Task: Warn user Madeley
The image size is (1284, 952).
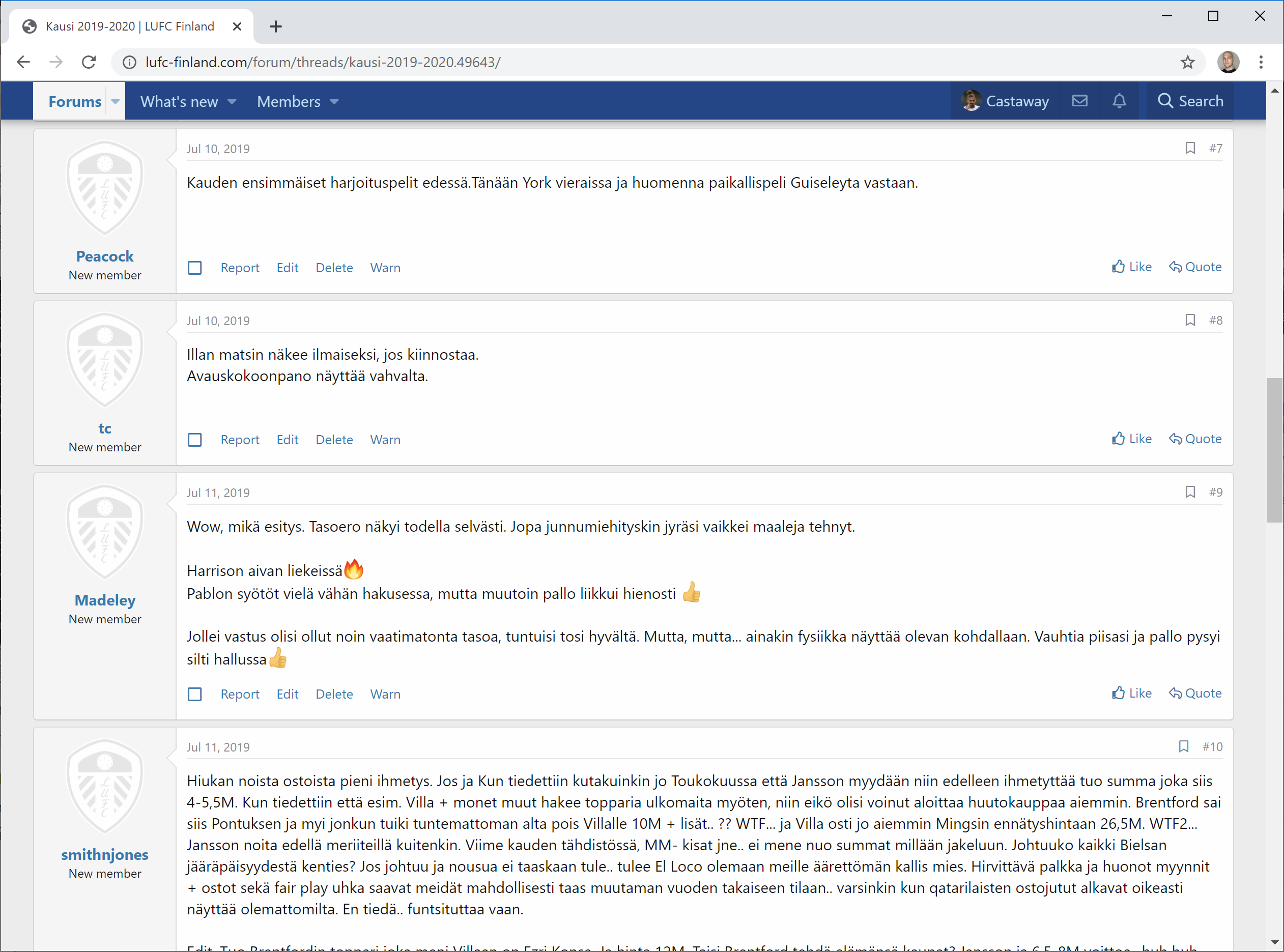Action: (385, 694)
